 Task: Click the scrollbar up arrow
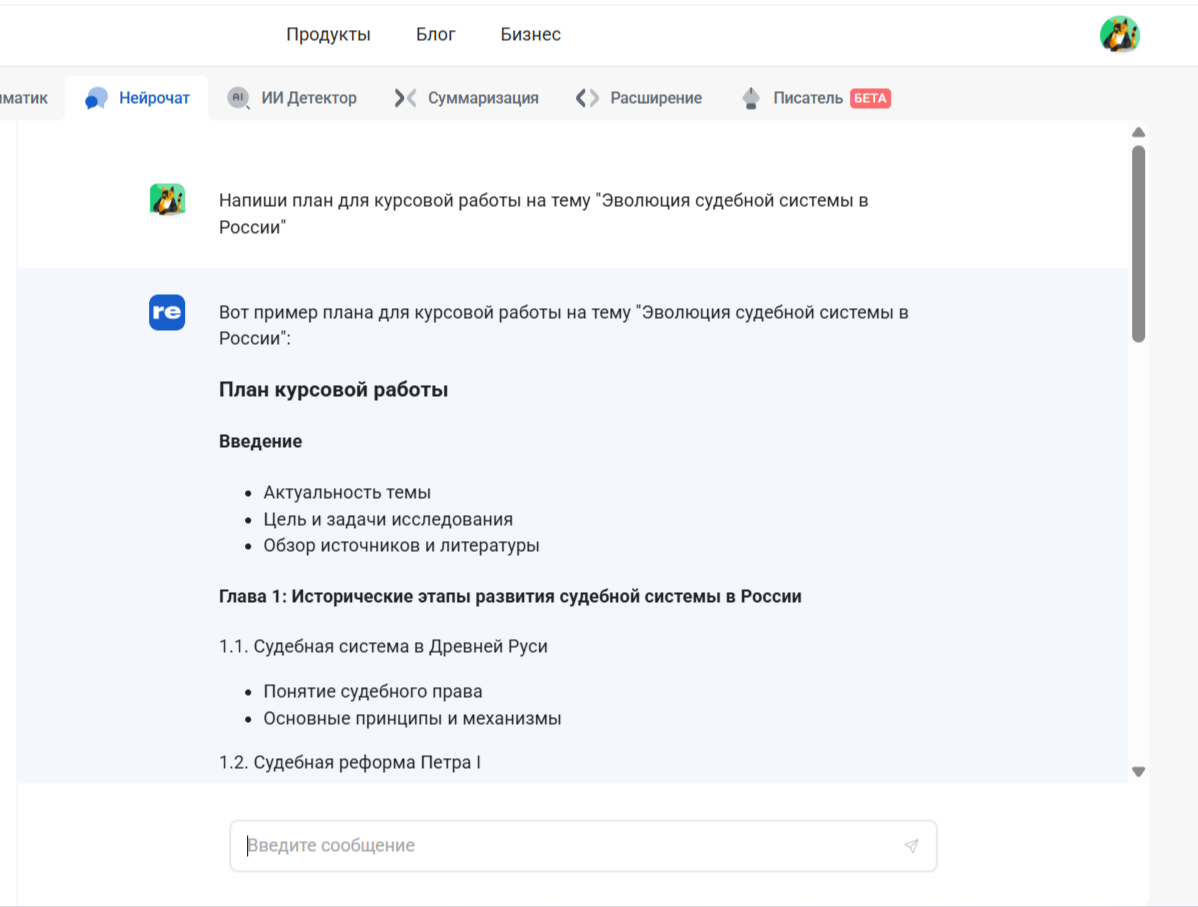pos(1138,133)
